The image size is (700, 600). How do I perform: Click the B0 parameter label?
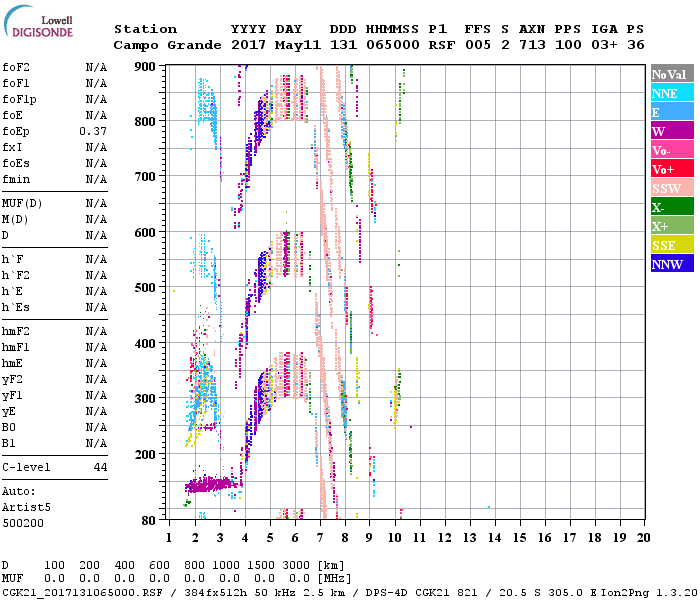8,428
